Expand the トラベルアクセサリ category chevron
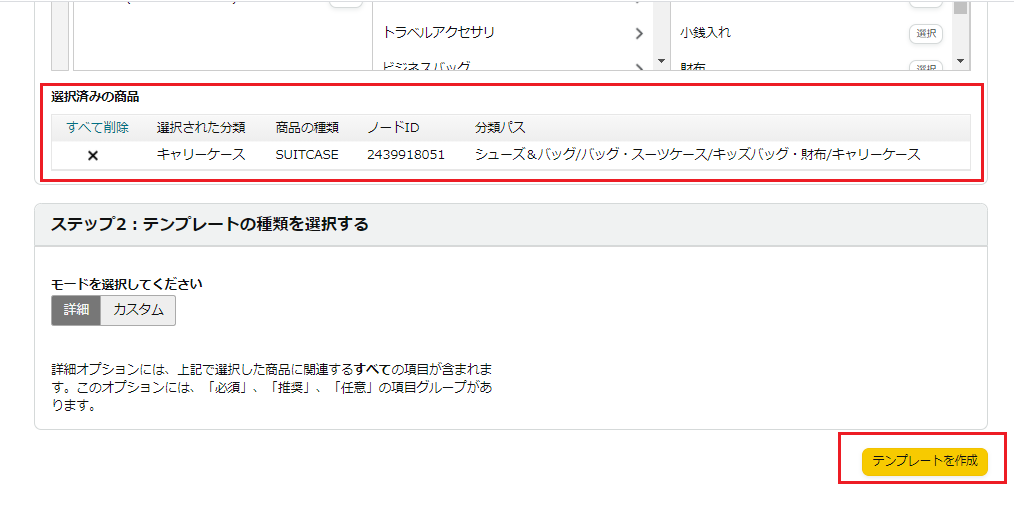Viewport: 1014px width, 506px height. coord(639,34)
